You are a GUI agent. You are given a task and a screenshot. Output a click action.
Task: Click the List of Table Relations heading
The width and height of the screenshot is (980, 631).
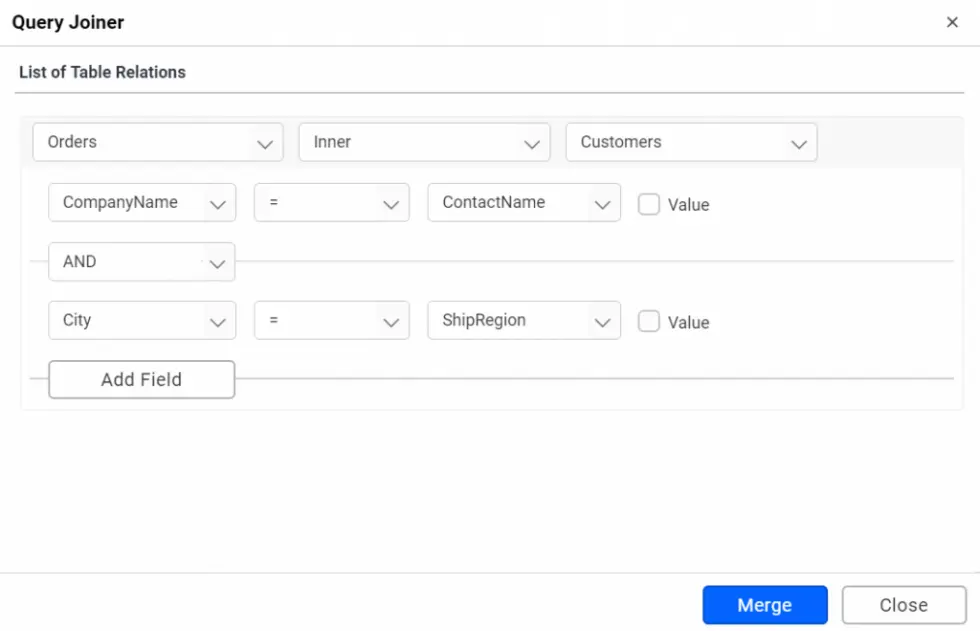(102, 72)
